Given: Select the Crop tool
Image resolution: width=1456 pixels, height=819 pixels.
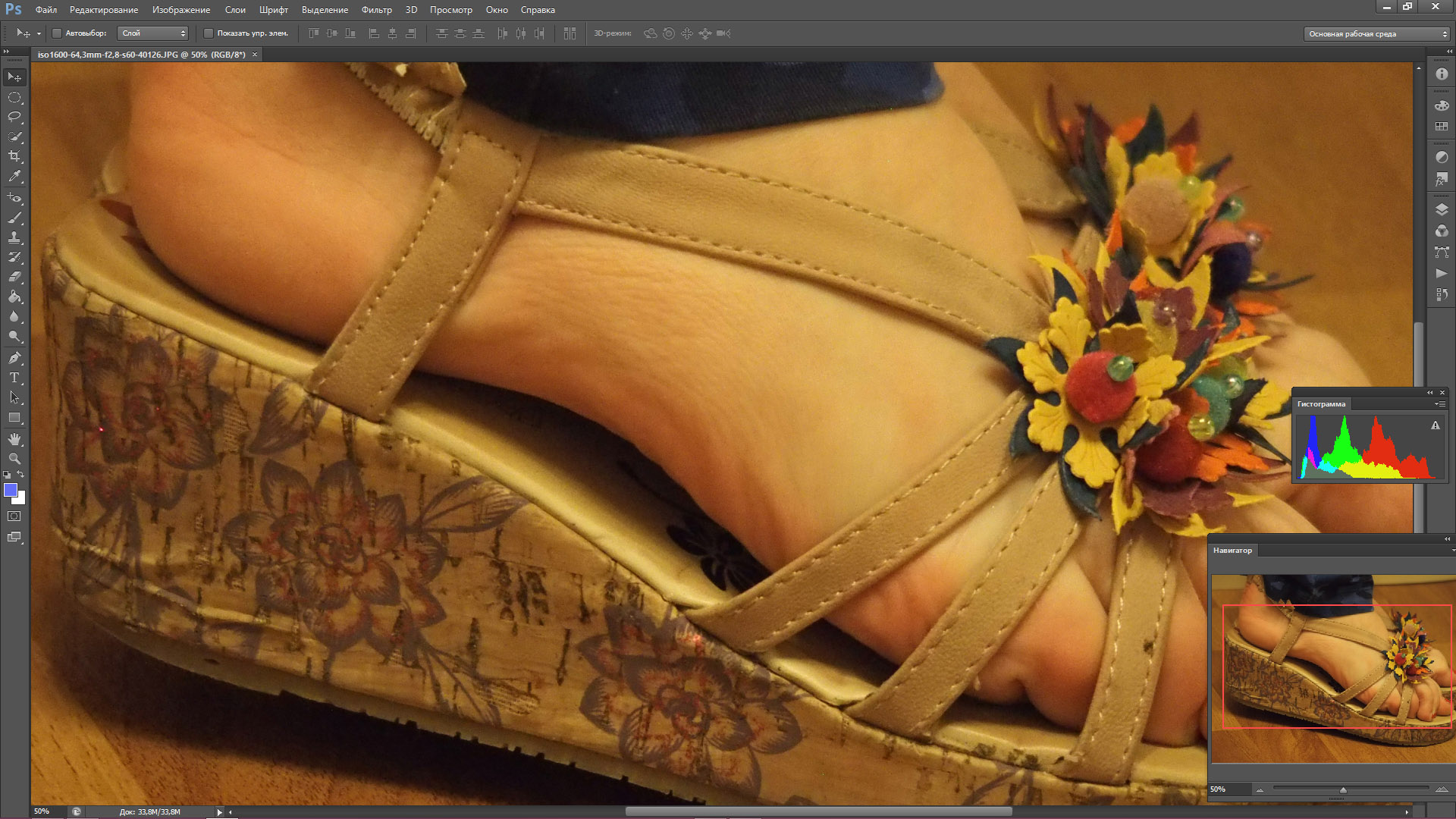Looking at the screenshot, I should (14, 156).
